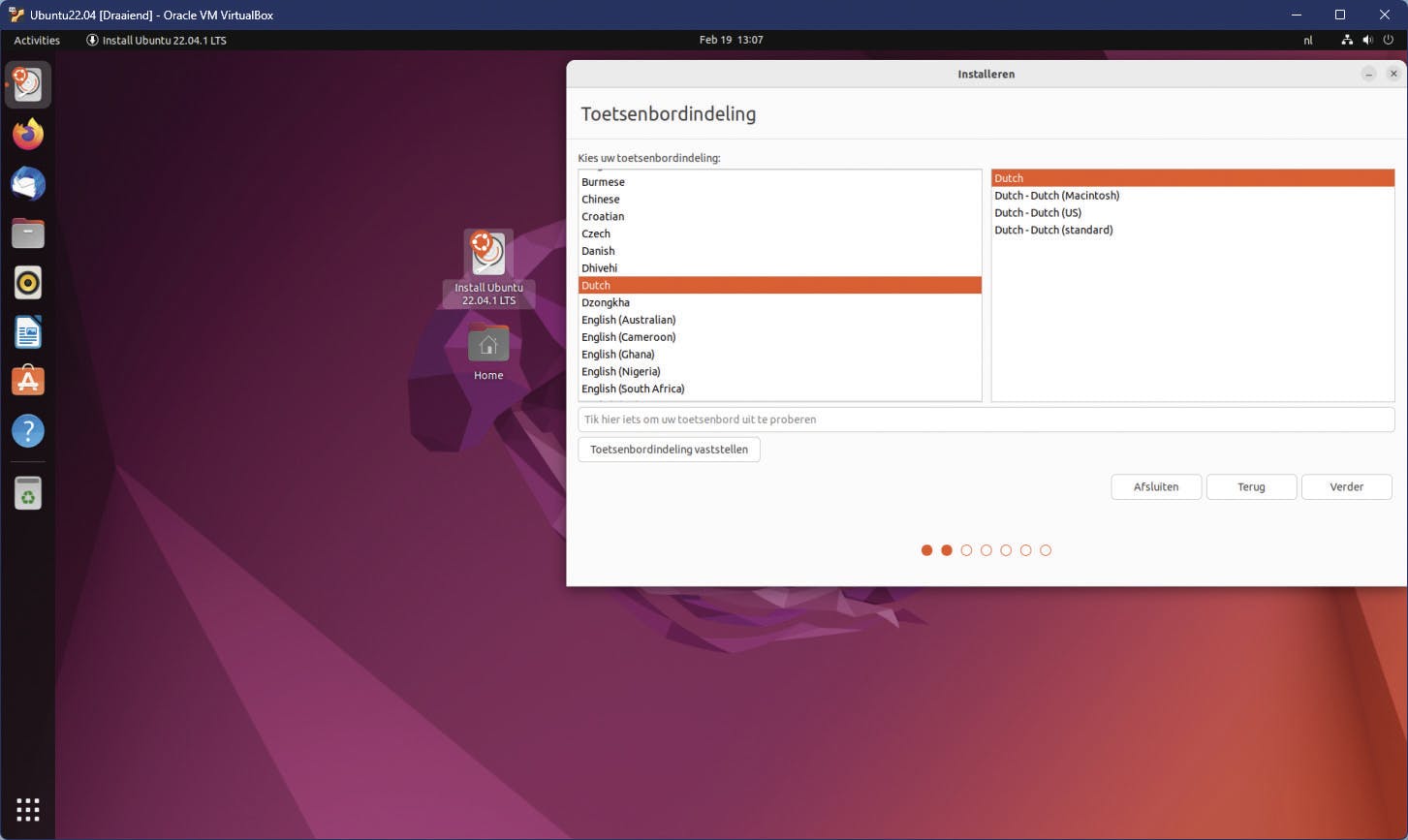Screen dimensions: 1408x840
Task: Choose English (Cameroon) layout
Action: (x=780, y=337)
